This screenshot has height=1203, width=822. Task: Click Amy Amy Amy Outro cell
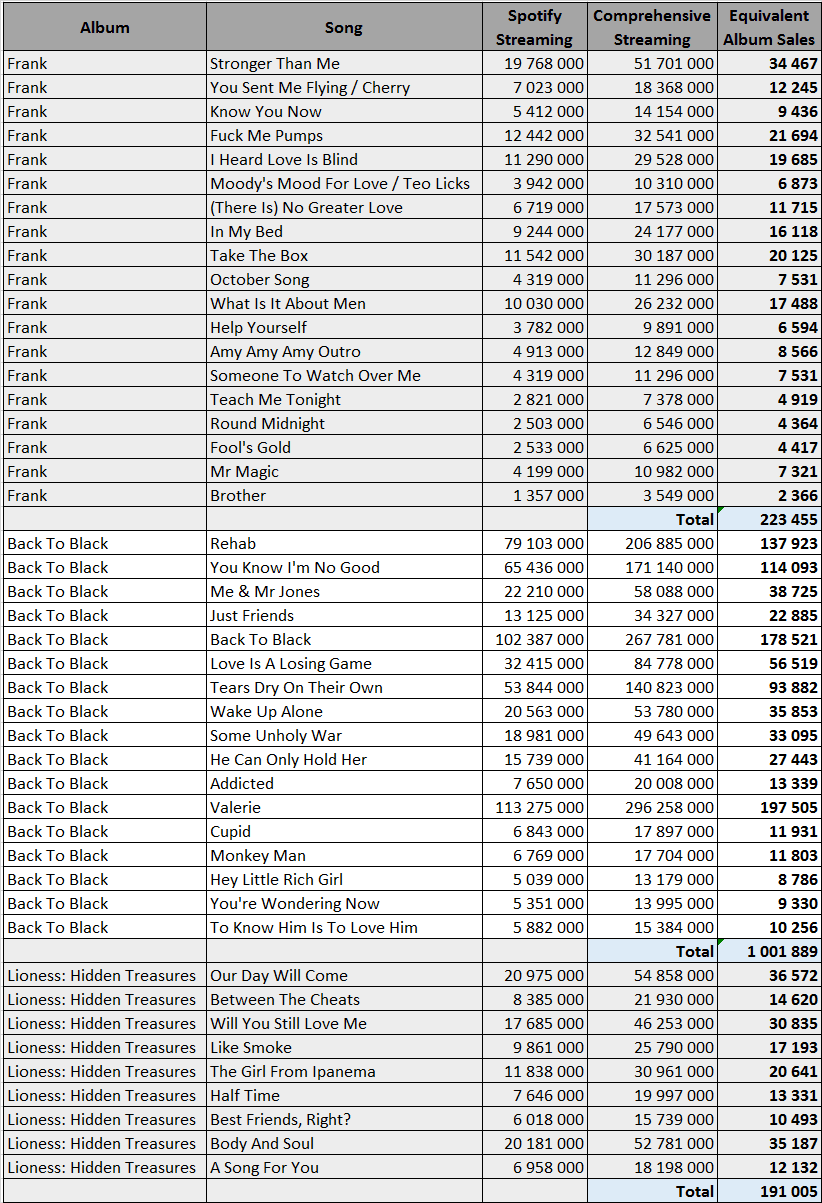344,351
